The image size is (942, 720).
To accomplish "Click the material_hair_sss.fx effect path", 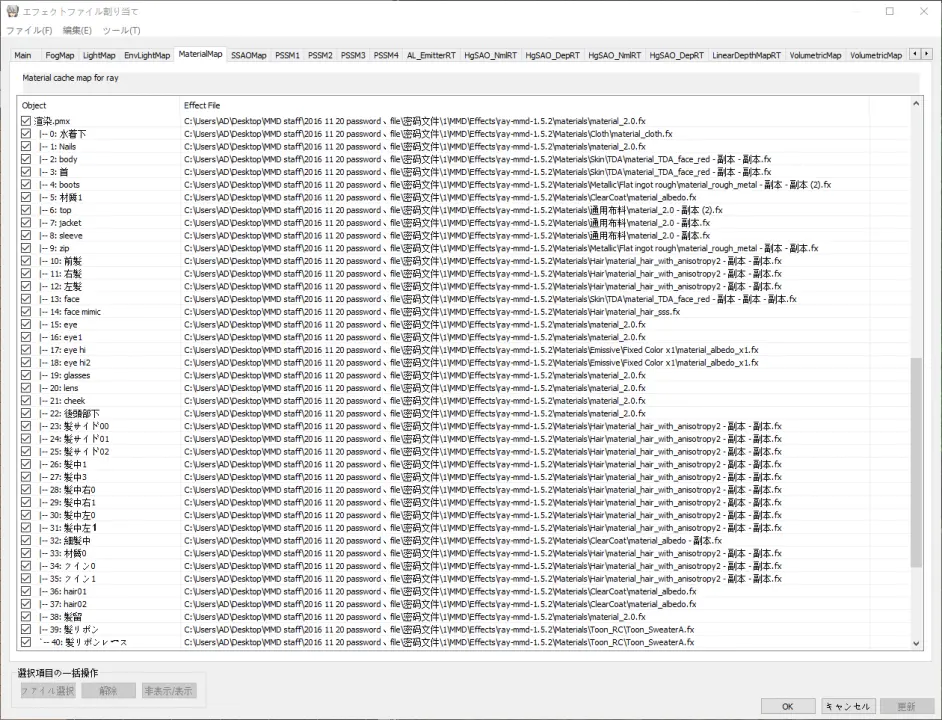I will click(431, 311).
